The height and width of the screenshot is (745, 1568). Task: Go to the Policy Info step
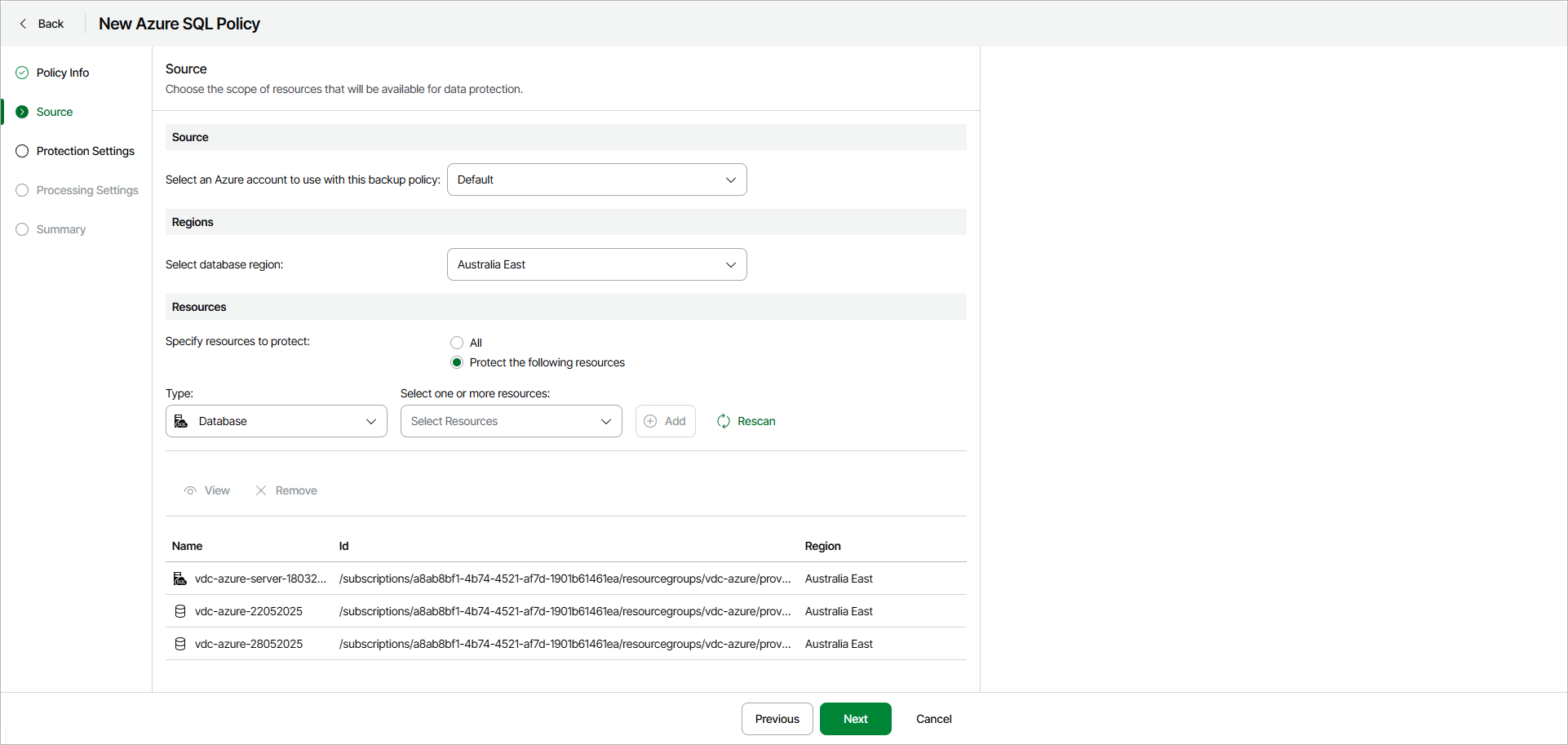62,73
